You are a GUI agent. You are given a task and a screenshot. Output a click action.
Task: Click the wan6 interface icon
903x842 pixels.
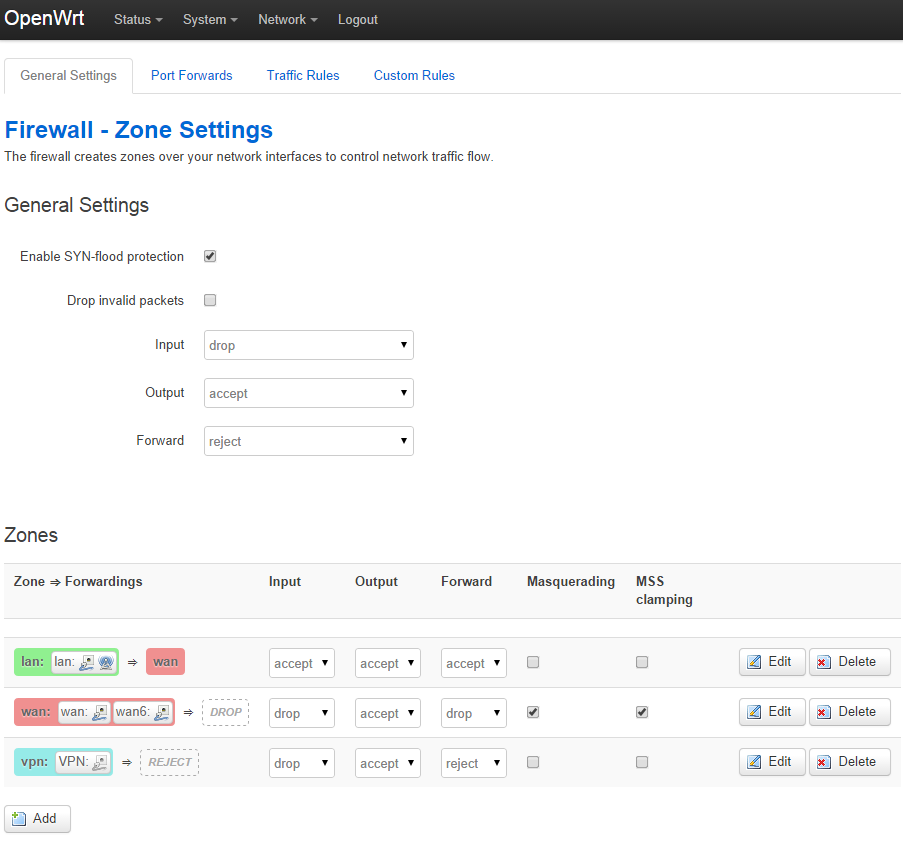point(162,712)
